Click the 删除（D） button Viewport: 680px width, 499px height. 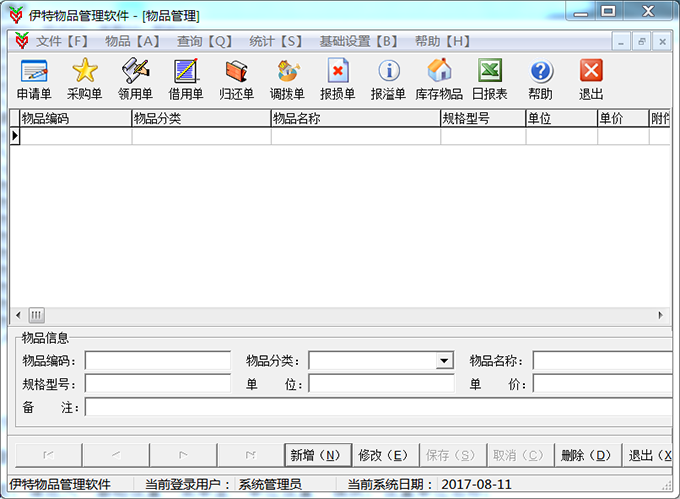click(588, 455)
